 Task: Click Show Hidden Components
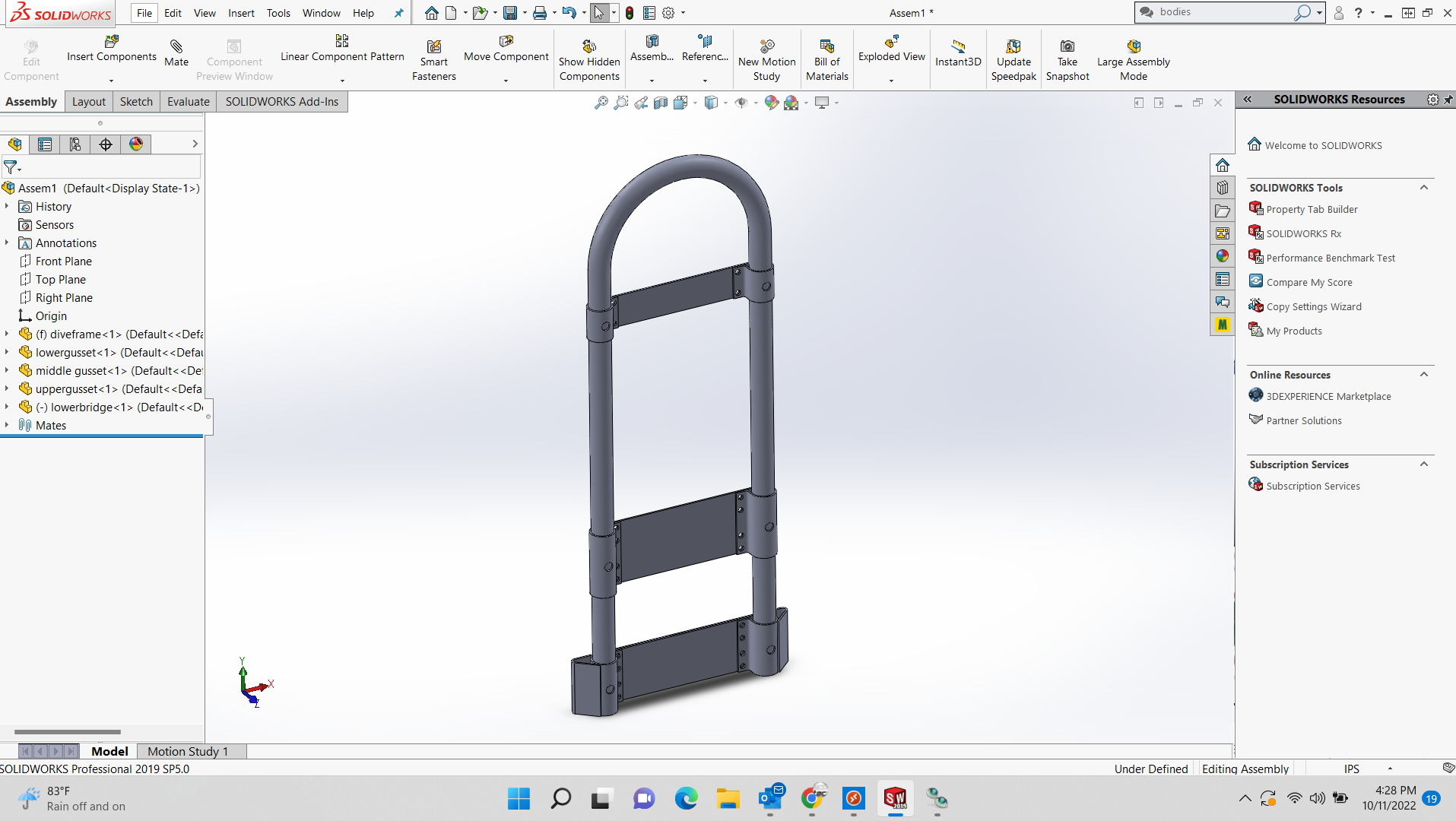[x=589, y=60]
